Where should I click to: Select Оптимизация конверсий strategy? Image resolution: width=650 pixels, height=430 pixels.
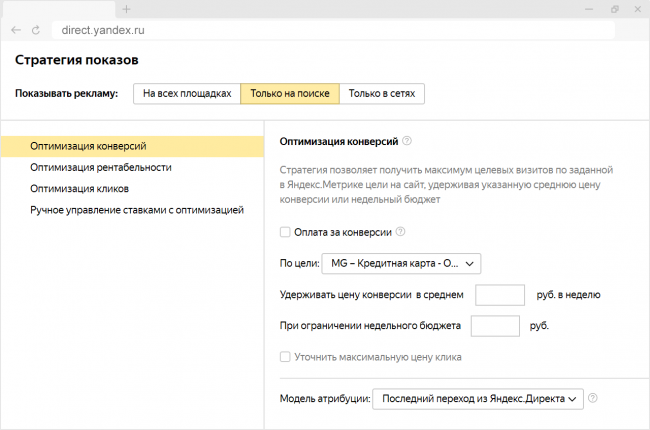click(95, 147)
